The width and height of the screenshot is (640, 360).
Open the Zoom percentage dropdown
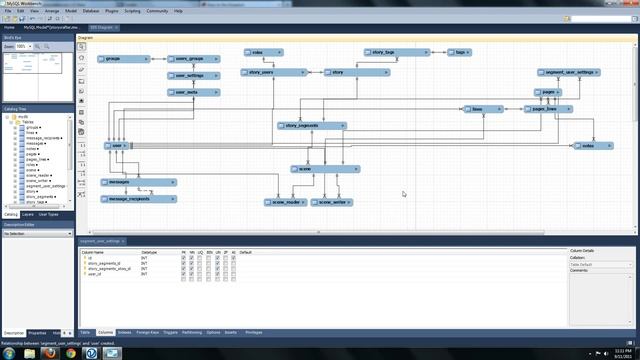(30, 47)
